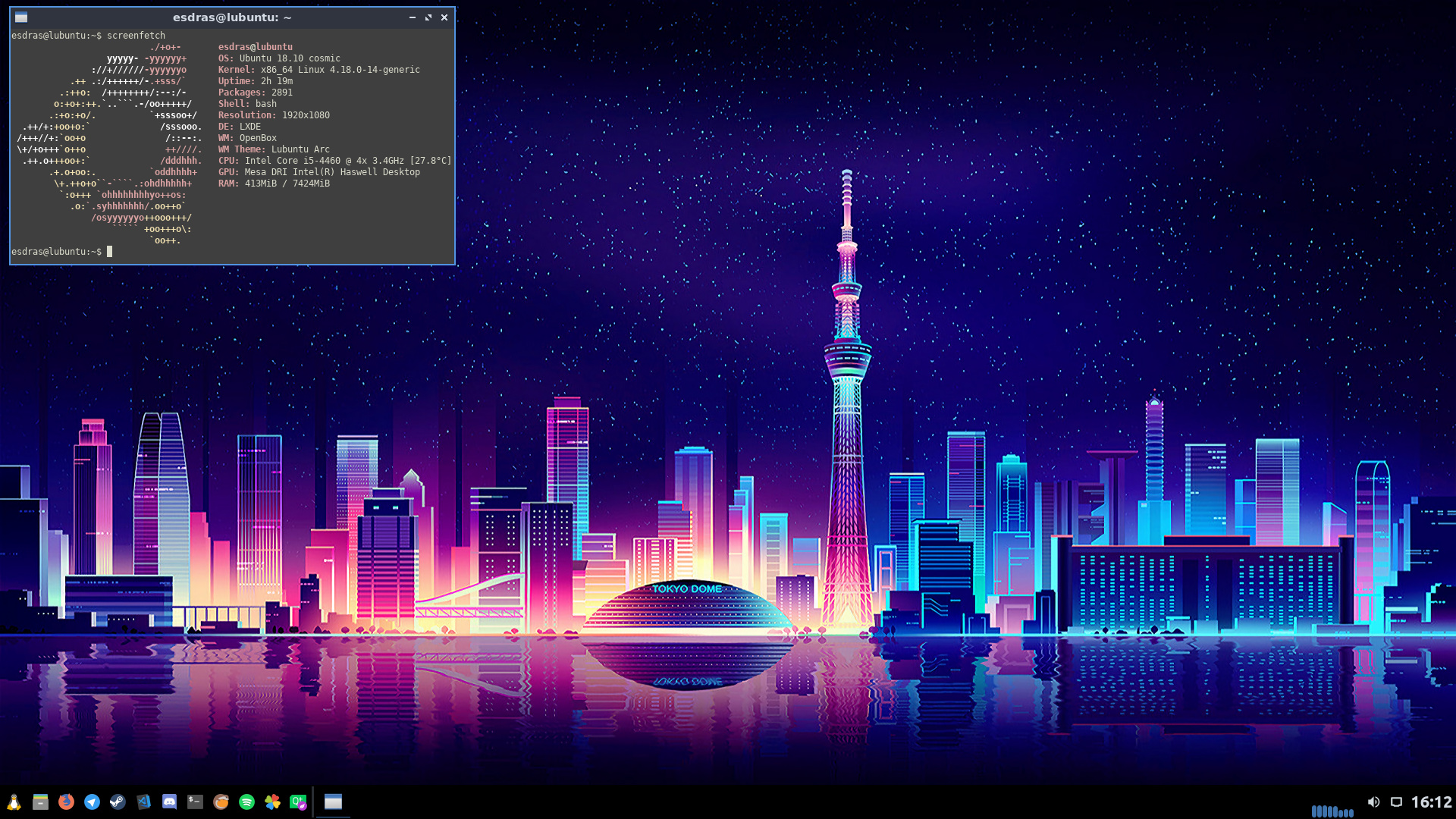Click the terminal prompt with the cursor
Viewport: 1456px width, 819px height.
pos(61,252)
